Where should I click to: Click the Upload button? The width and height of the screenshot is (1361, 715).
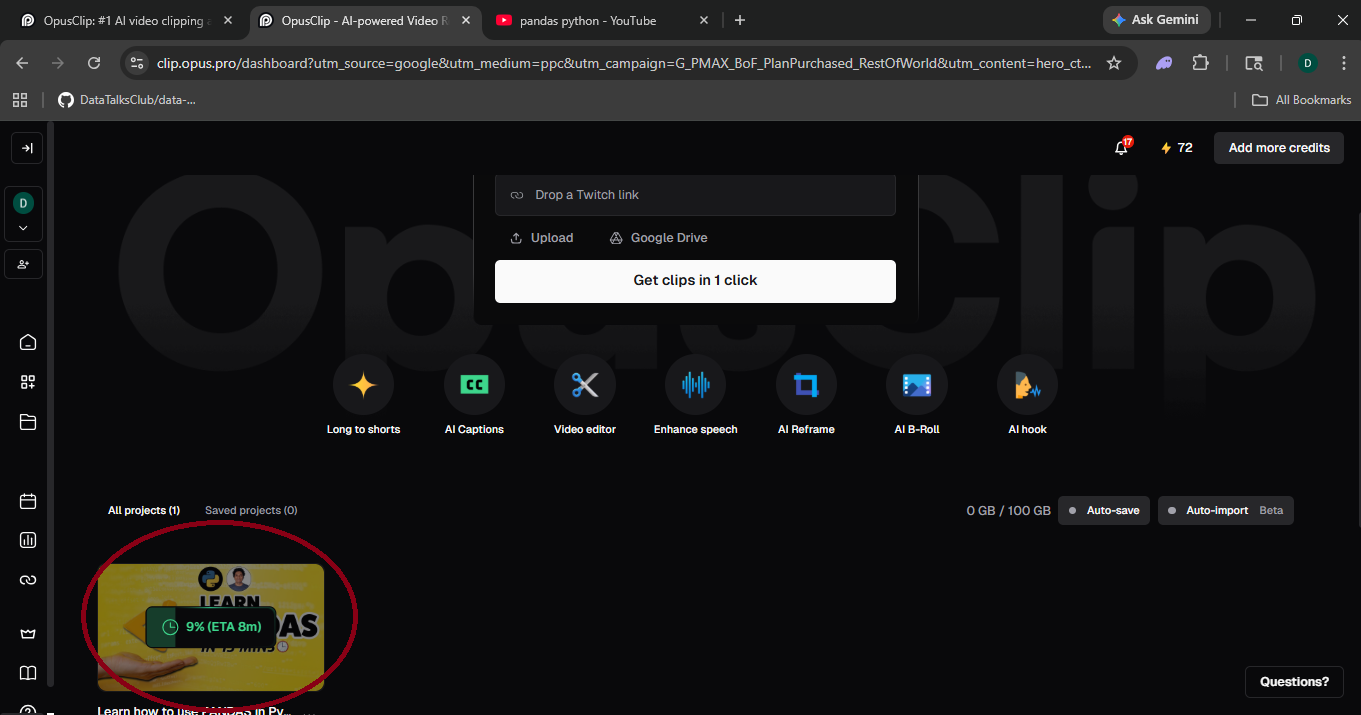[542, 238]
